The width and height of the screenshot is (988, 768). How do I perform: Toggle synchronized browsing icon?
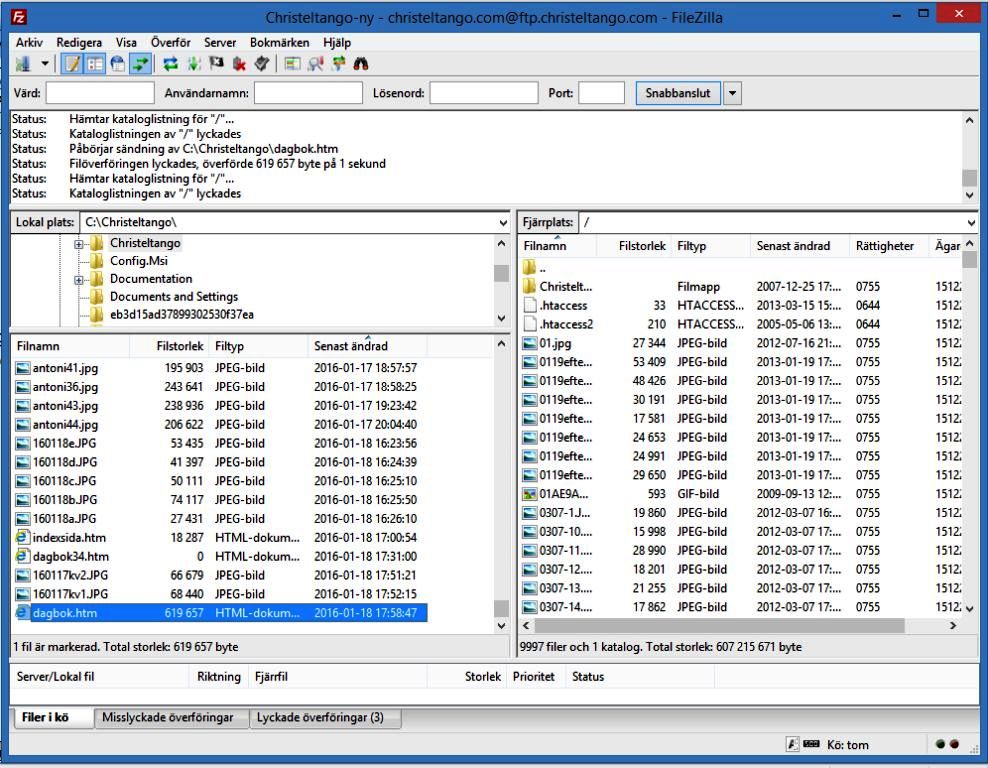pyautogui.click(x=338, y=64)
